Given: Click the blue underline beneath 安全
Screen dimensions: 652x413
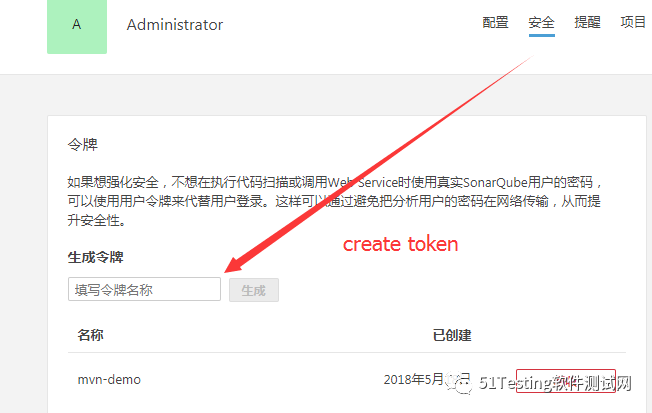Looking at the screenshot, I should click(x=542, y=36).
